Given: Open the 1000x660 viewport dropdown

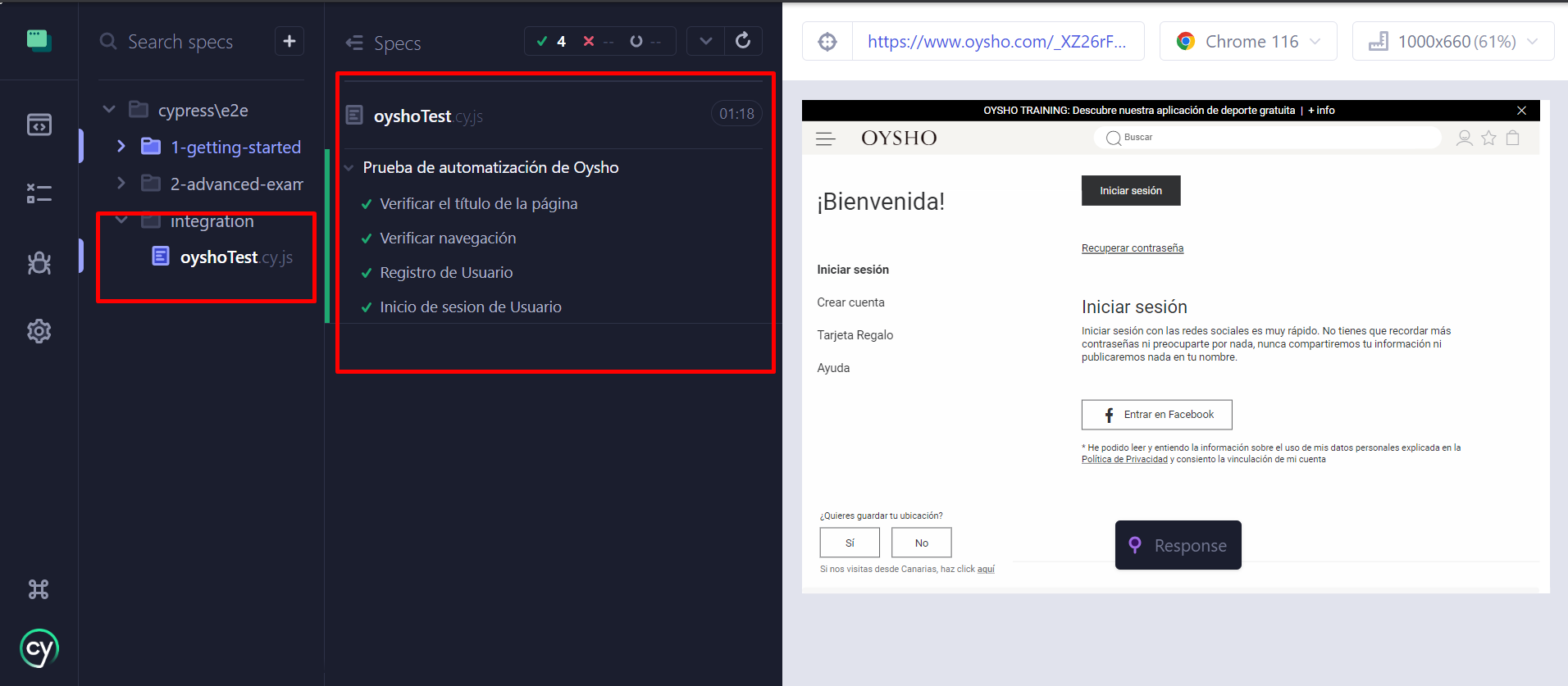Looking at the screenshot, I should click(1453, 41).
